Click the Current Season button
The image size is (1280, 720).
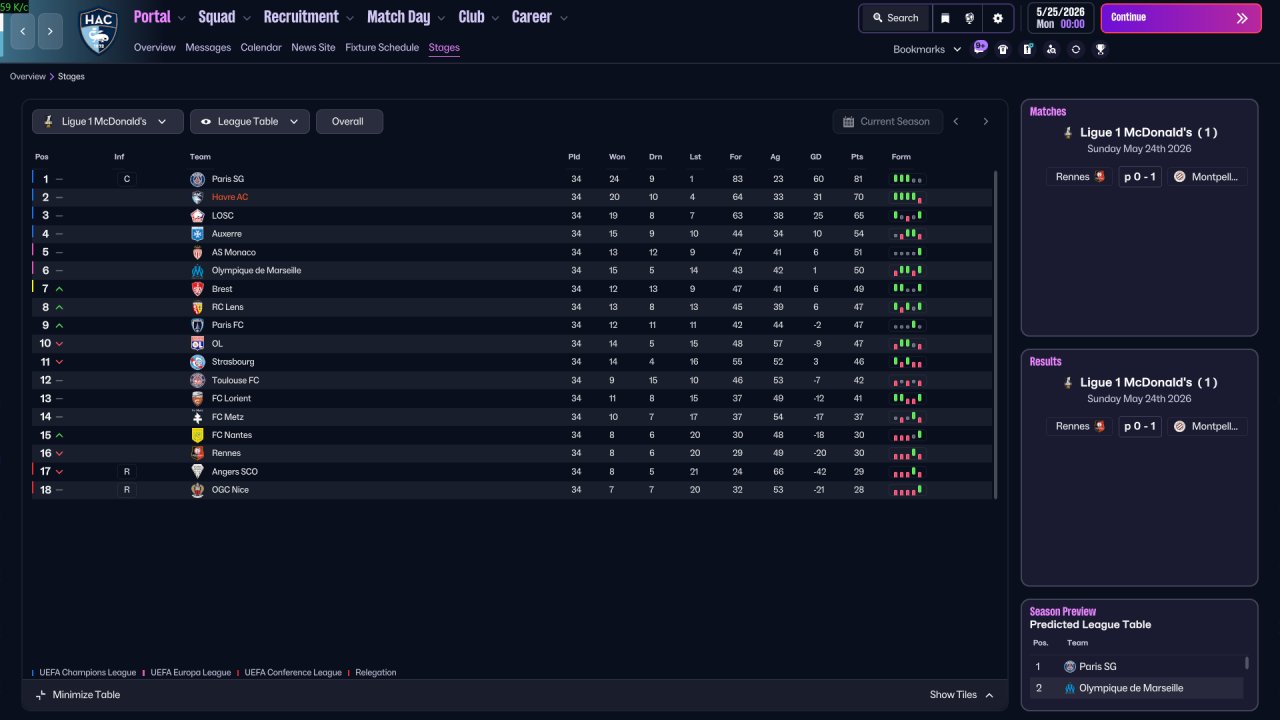point(888,121)
